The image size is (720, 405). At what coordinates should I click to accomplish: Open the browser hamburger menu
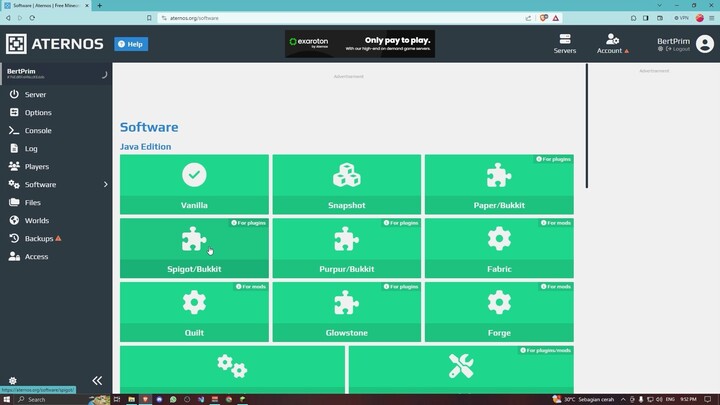pyautogui.click(x=712, y=18)
